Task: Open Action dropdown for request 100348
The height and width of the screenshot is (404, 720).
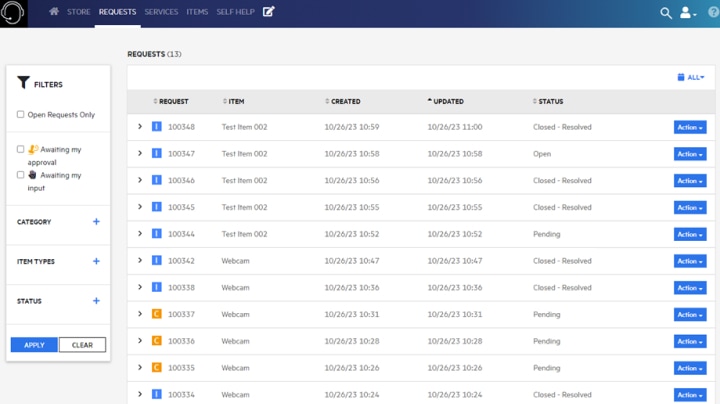Action: 690,127
